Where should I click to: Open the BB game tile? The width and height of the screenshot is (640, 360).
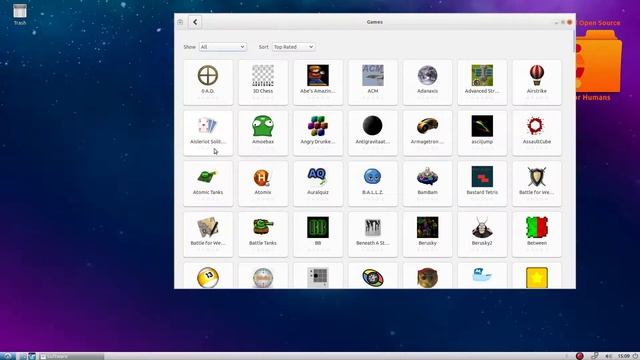coord(318,234)
